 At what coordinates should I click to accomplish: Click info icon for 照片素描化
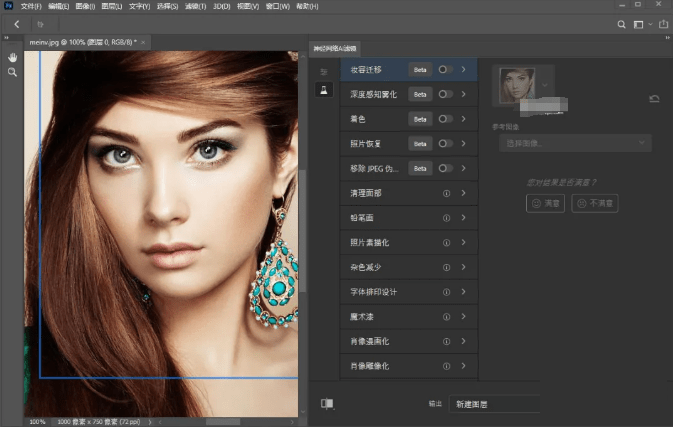446,243
